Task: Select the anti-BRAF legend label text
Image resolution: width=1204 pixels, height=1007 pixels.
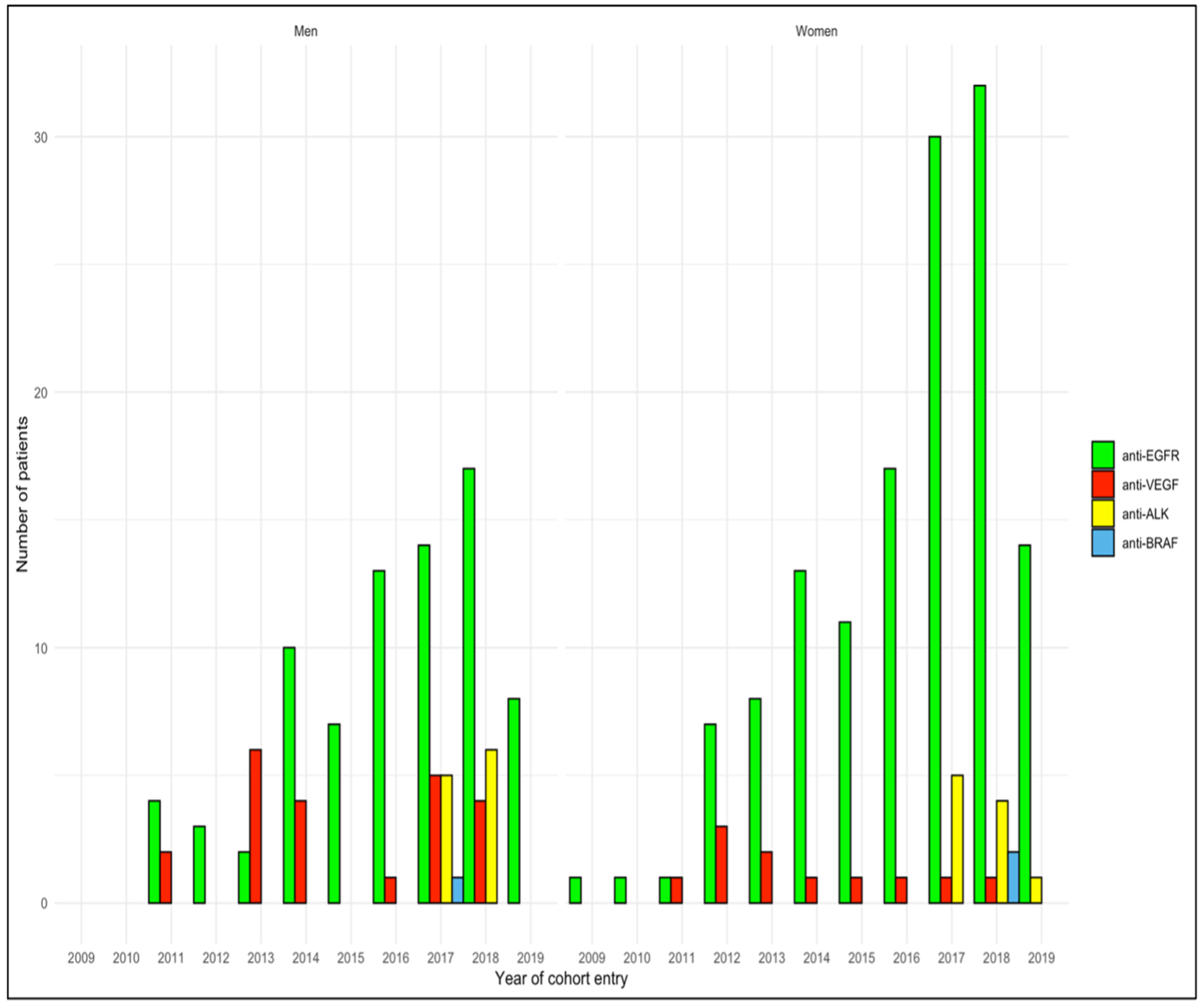Action: coord(1150,543)
